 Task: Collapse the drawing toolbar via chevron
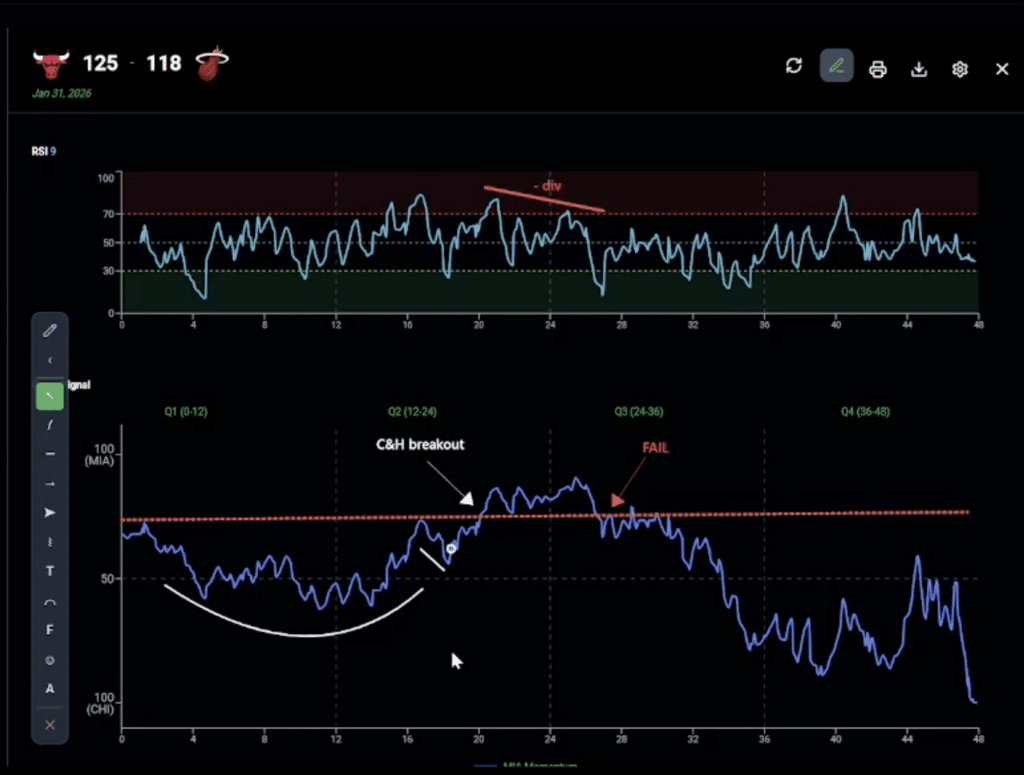tap(50, 360)
